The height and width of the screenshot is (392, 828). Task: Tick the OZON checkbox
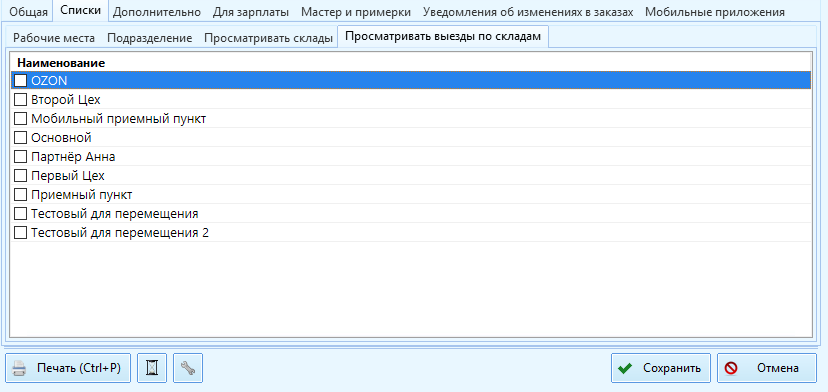(x=20, y=80)
